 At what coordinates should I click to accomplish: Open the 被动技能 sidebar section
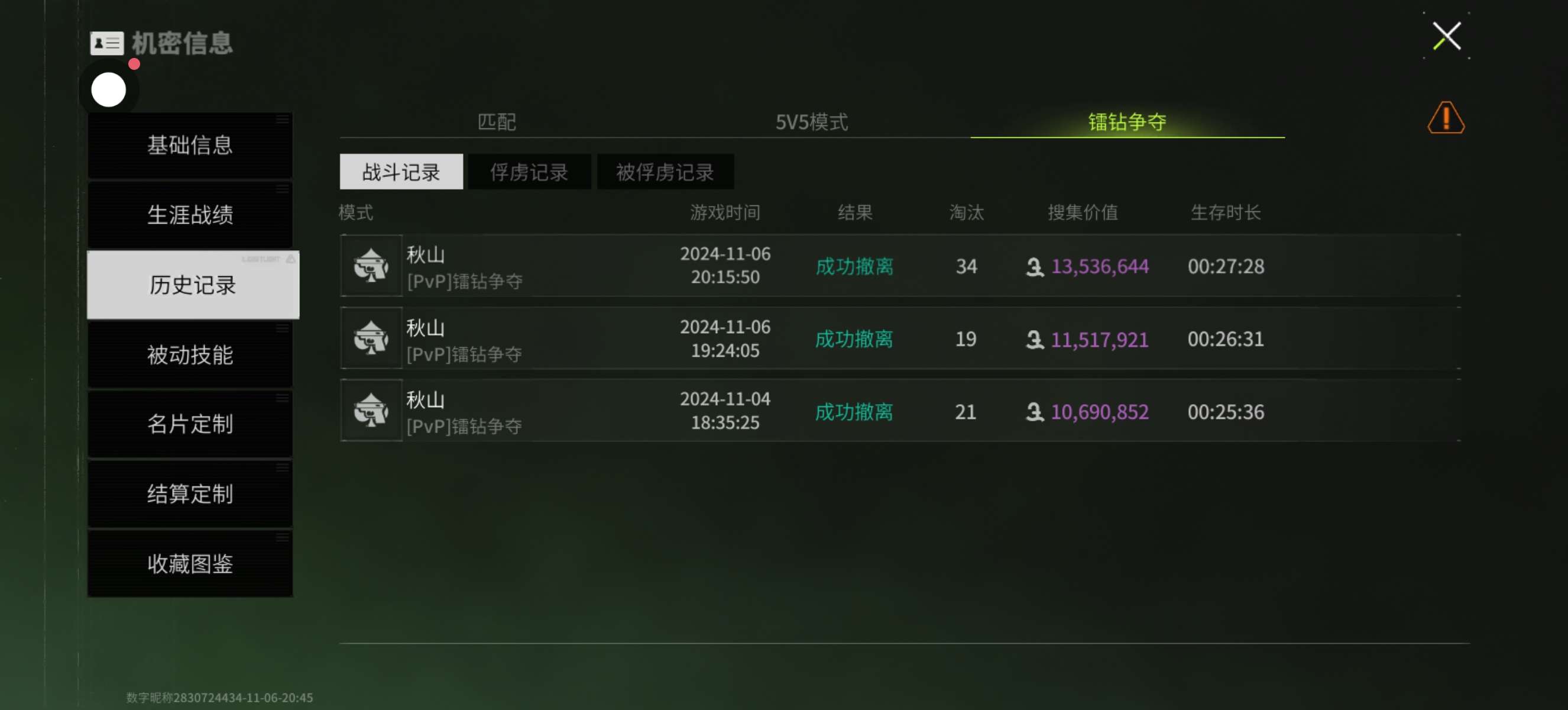(x=190, y=355)
